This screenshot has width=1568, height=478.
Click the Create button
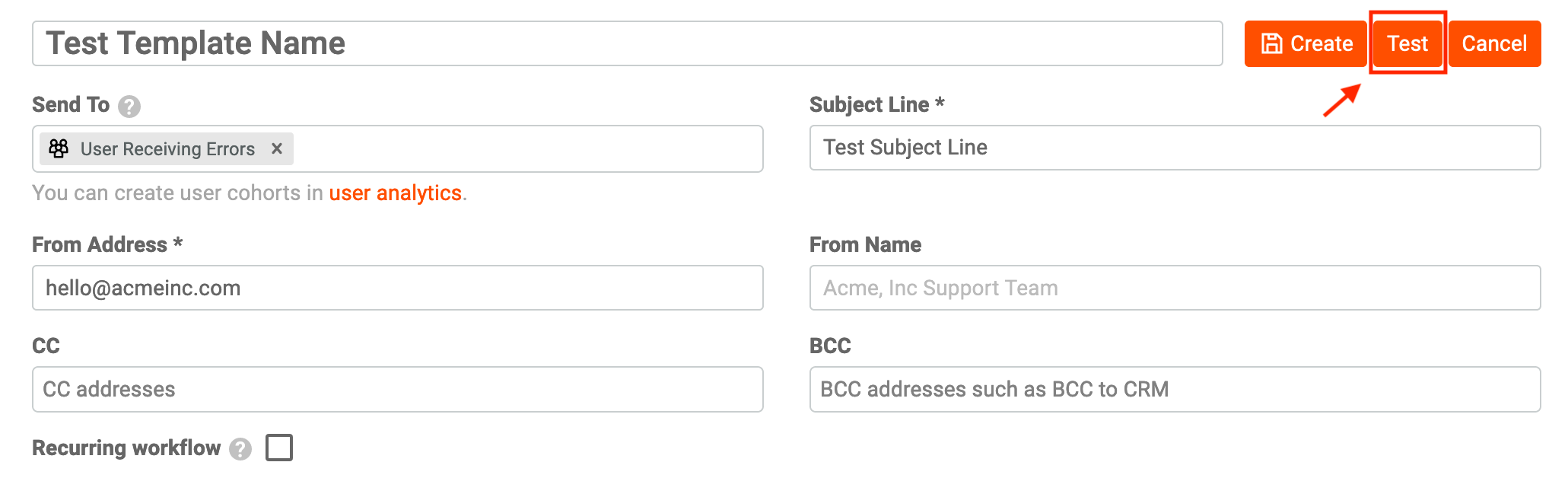point(1306,43)
